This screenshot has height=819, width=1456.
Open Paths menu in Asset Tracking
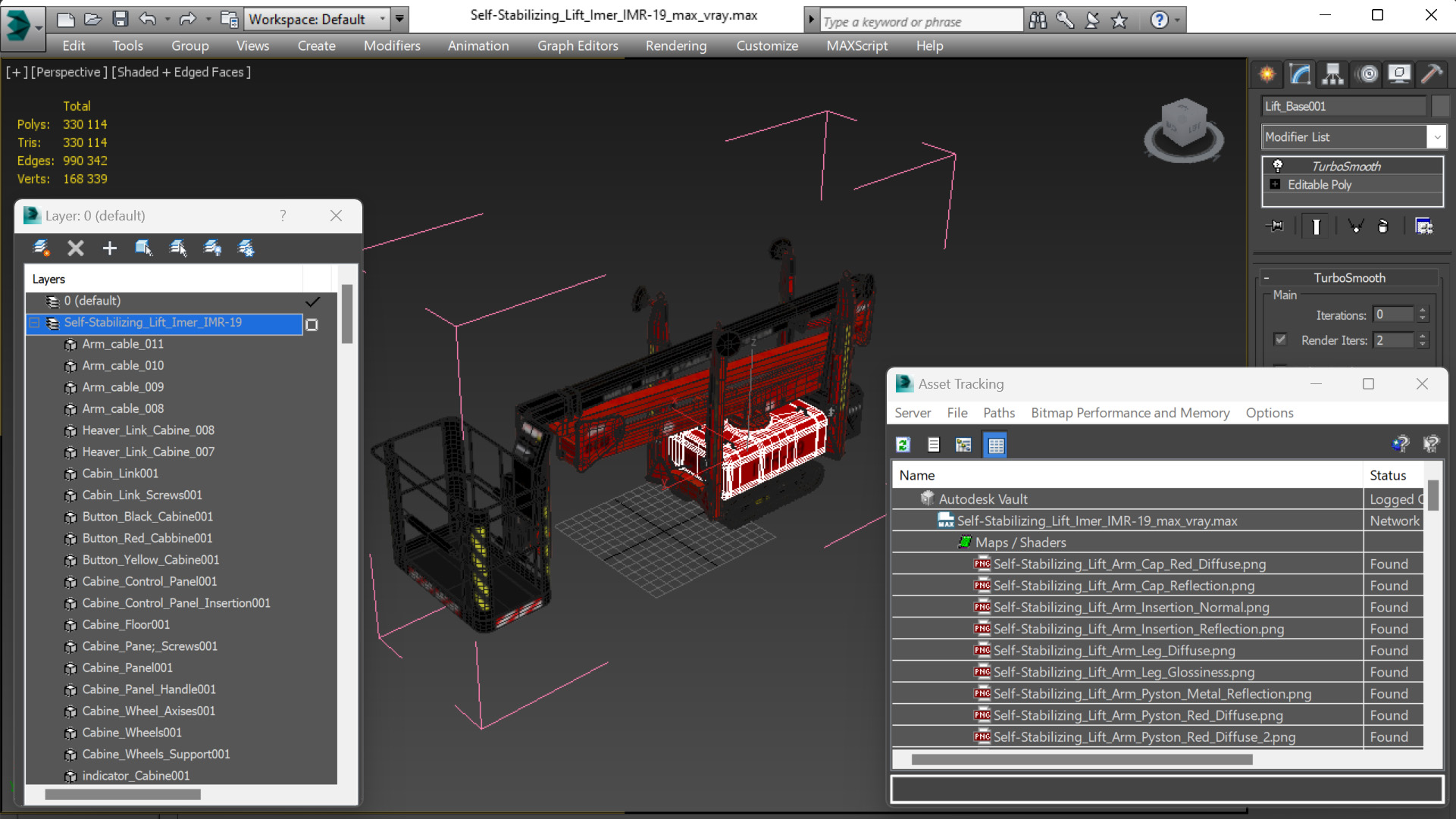pyautogui.click(x=999, y=413)
